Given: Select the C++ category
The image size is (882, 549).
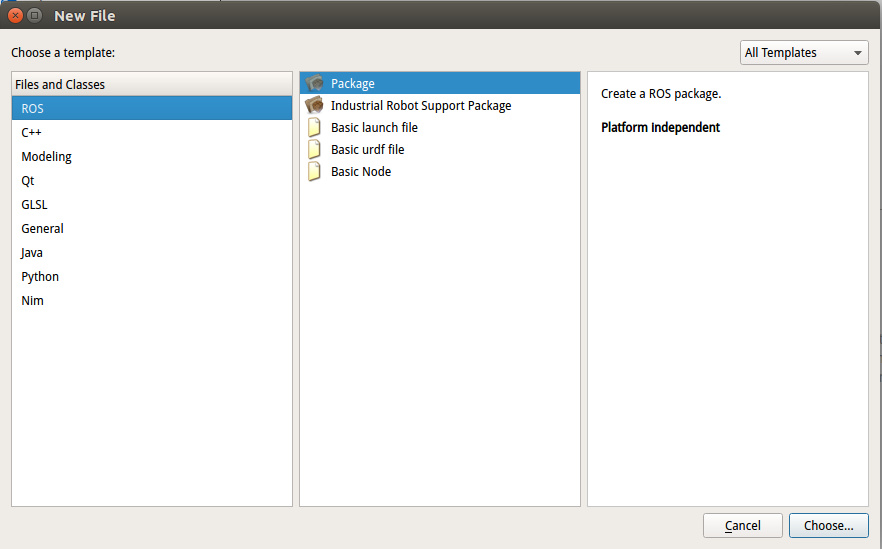Looking at the screenshot, I should [x=152, y=132].
